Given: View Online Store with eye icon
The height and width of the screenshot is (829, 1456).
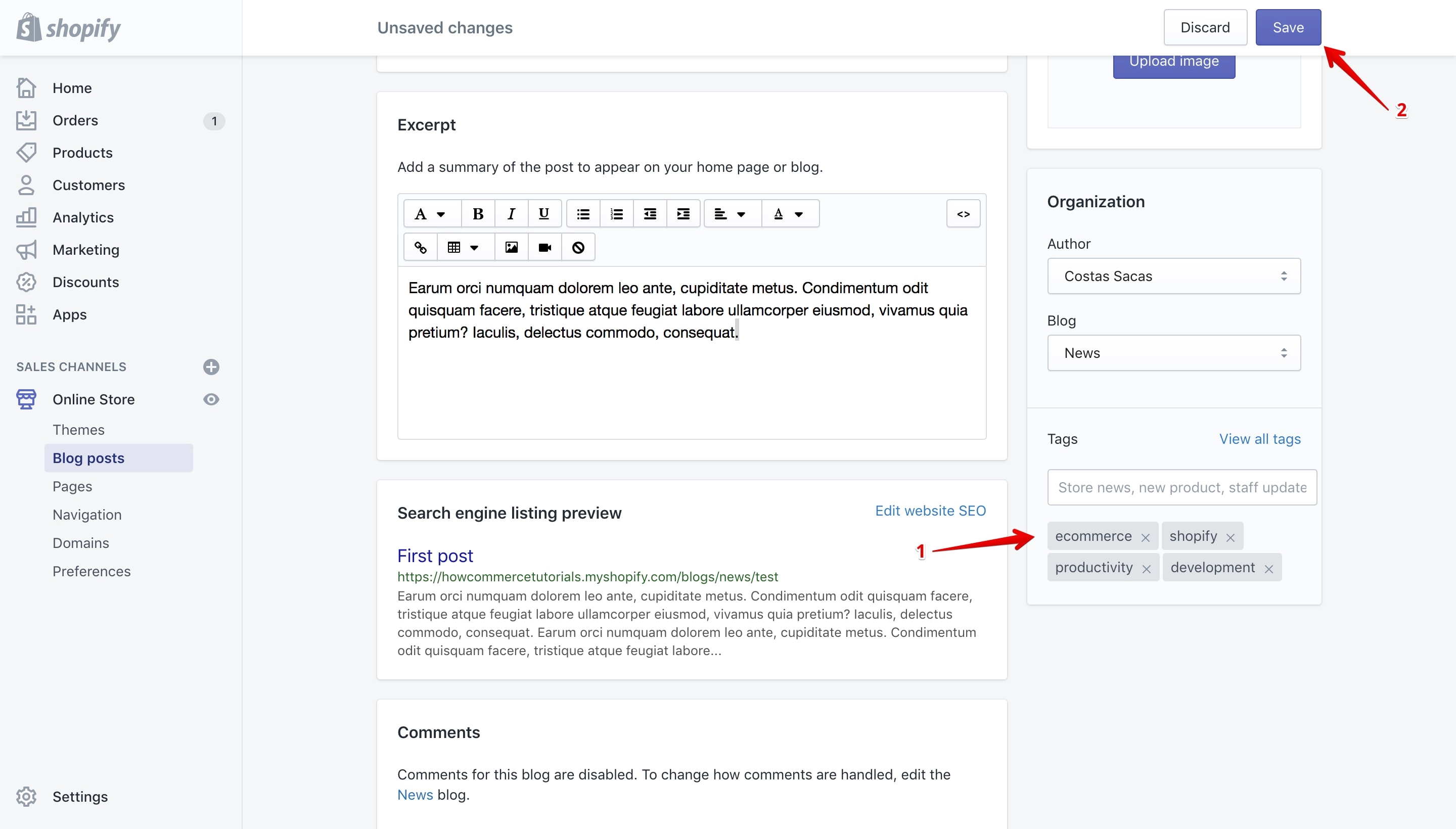Looking at the screenshot, I should pyautogui.click(x=211, y=400).
